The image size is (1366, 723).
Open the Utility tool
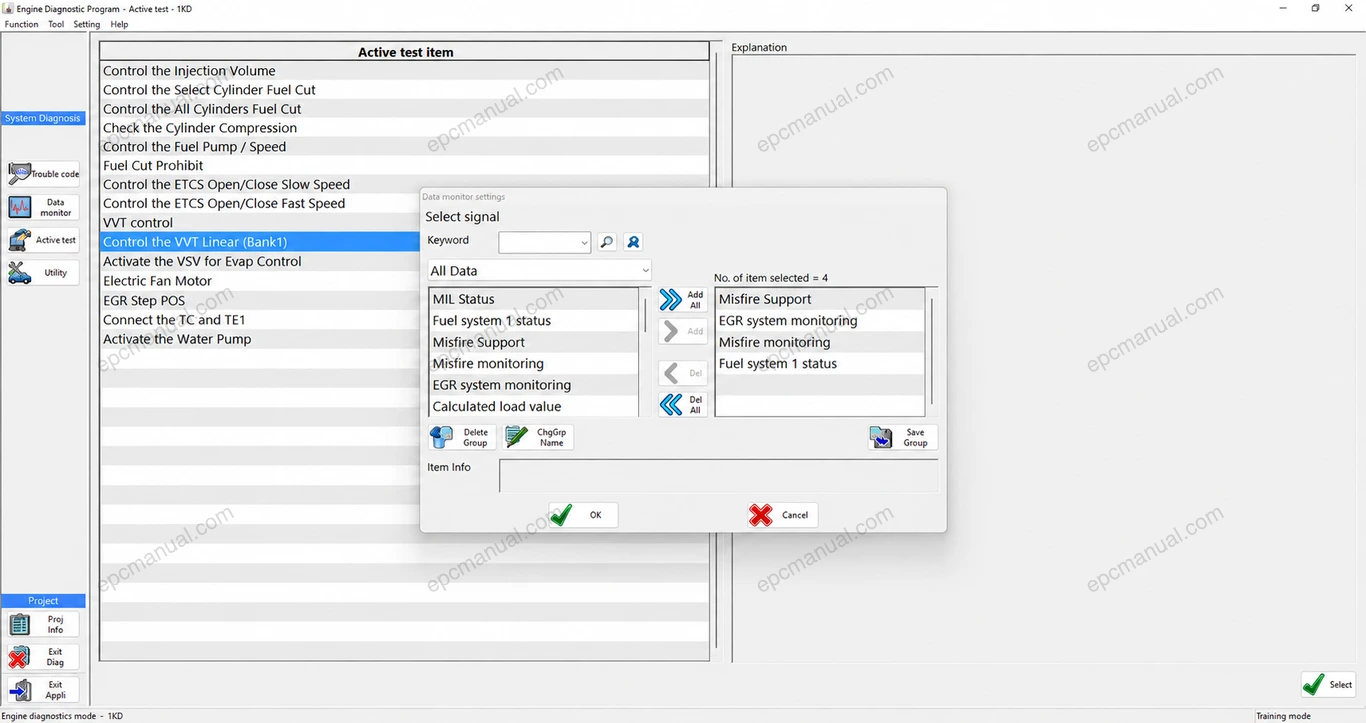tap(44, 273)
